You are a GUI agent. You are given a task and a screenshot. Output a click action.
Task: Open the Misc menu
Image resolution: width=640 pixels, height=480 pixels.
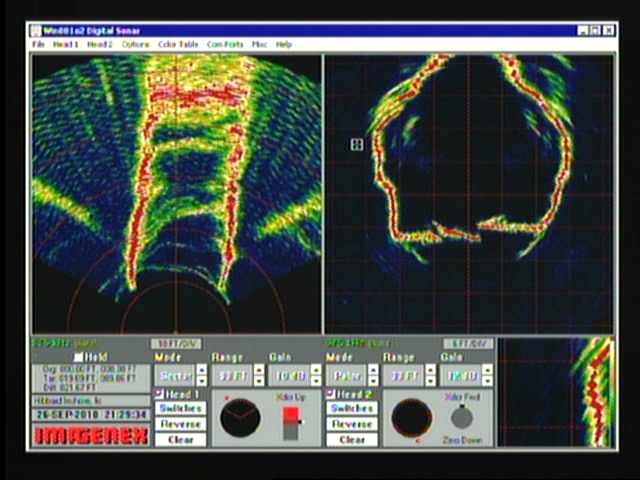(259, 44)
